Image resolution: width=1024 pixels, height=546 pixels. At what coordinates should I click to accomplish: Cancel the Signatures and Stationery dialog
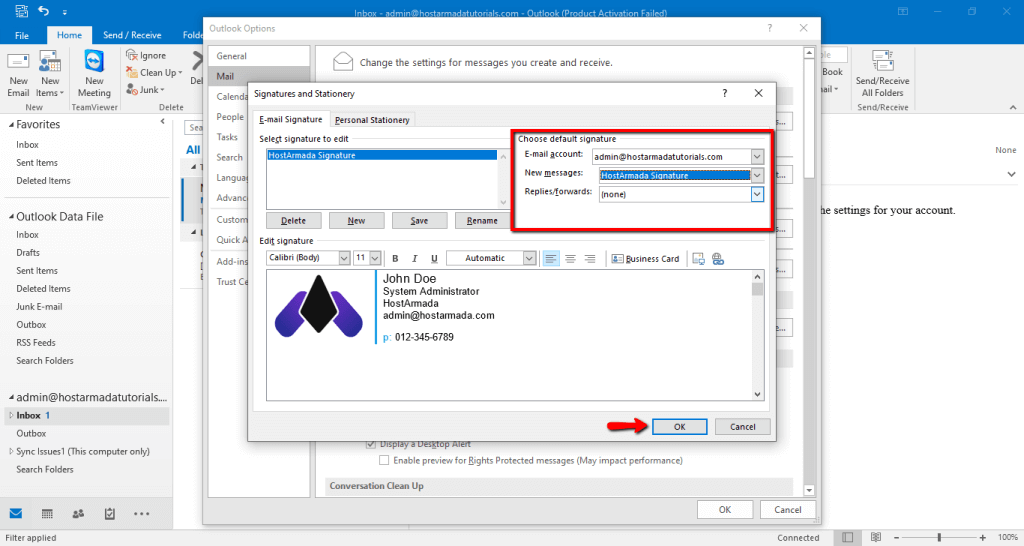(743, 426)
